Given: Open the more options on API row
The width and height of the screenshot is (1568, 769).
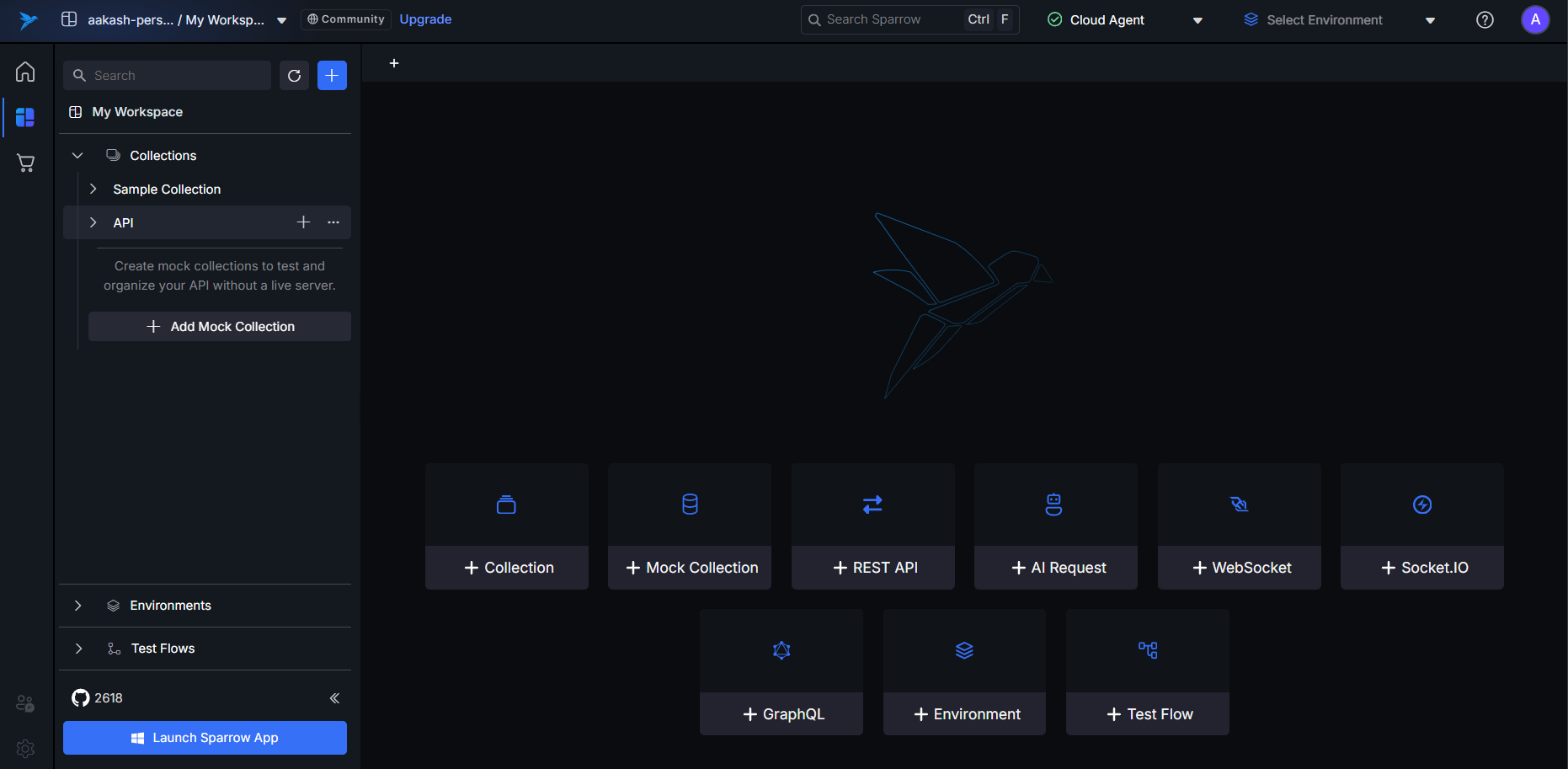Looking at the screenshot, I should tap(333, 222).
